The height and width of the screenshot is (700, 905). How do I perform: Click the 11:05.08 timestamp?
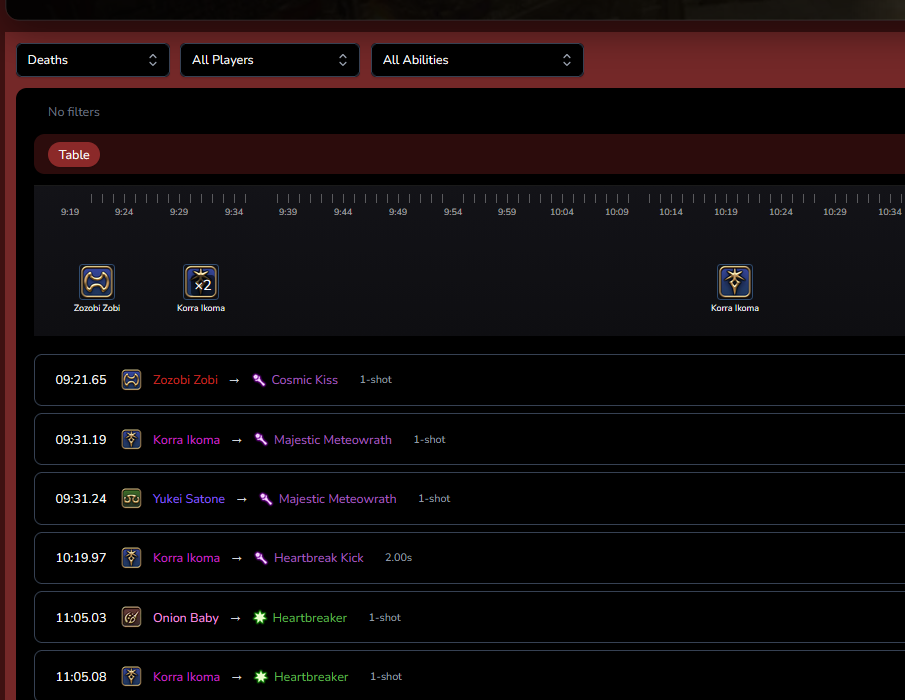tap(81, 676)
